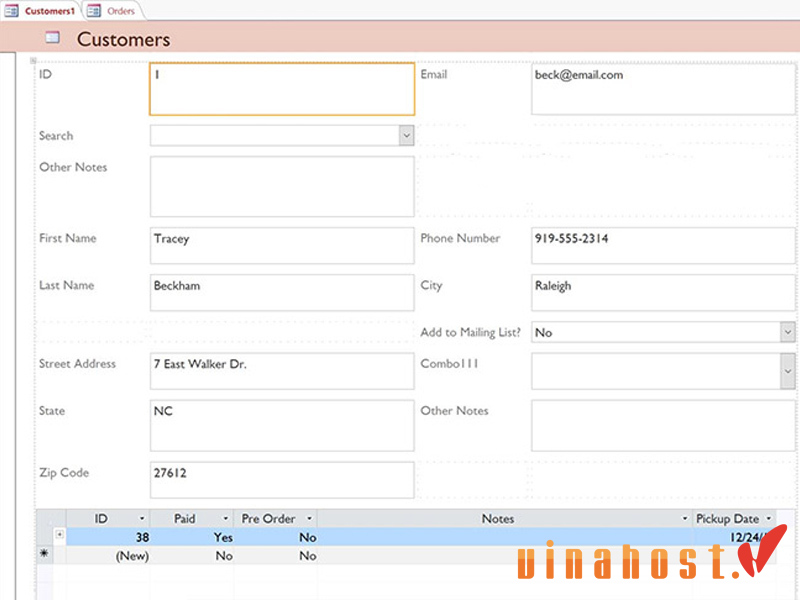Viewport: 800px width, 600px height.
Task: Click the City field containing Raleigh
Action: click(x=663, y=292)
